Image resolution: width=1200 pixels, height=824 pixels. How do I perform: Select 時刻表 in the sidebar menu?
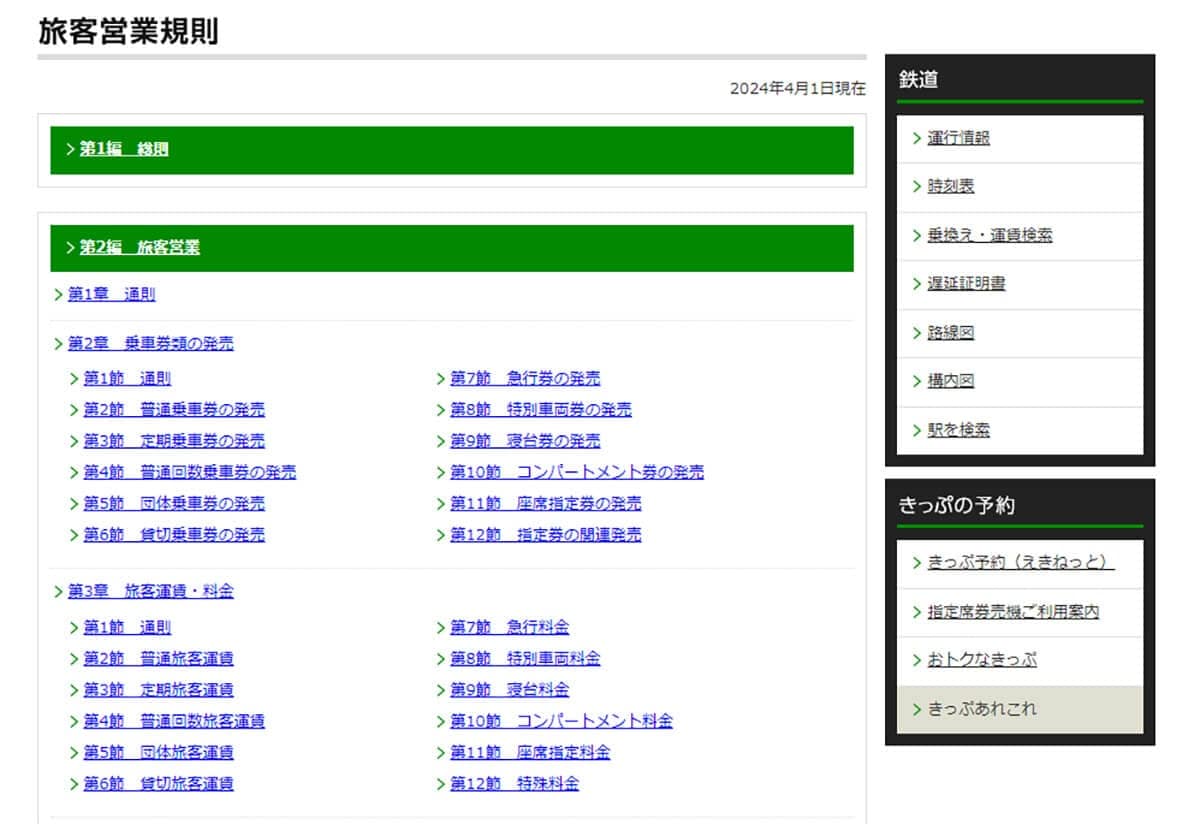tap(1019, 187)
